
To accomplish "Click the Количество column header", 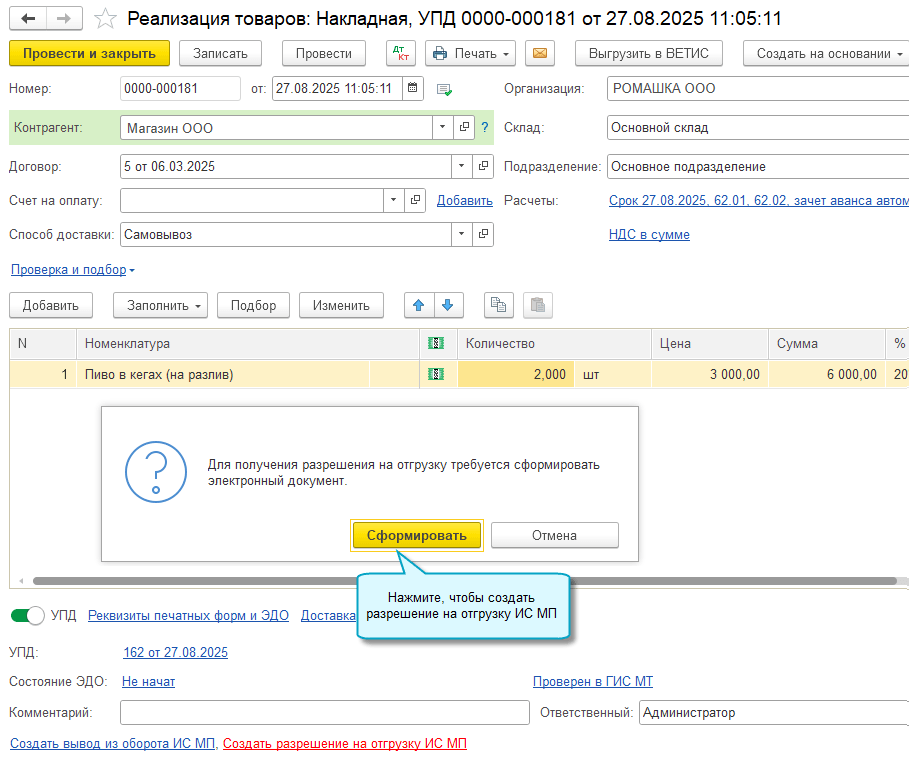I will (x=555, y=343).
